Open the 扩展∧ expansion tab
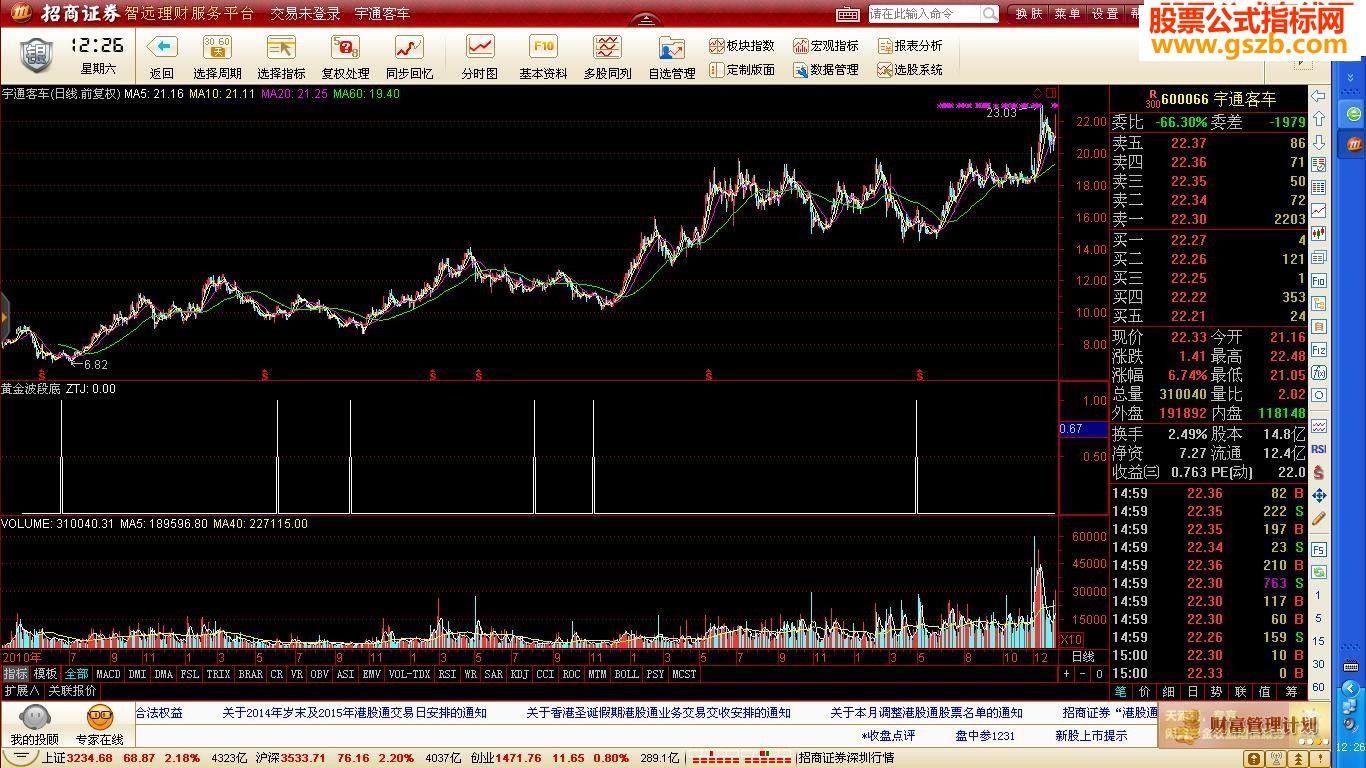The height and width of the screenshot is (768, 1366). click(21, 690)
